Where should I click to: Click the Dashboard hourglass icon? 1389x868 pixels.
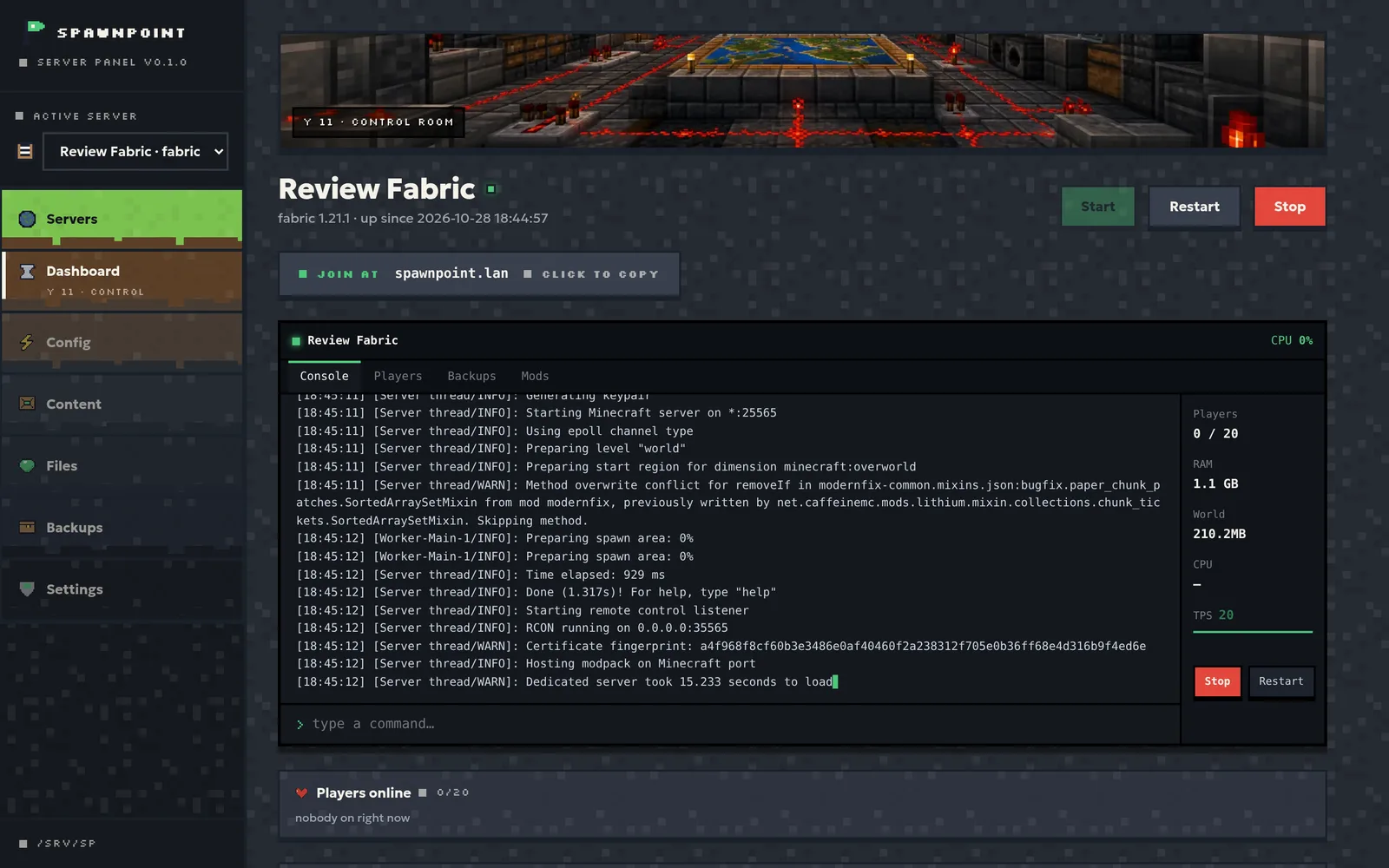point(27,271)
